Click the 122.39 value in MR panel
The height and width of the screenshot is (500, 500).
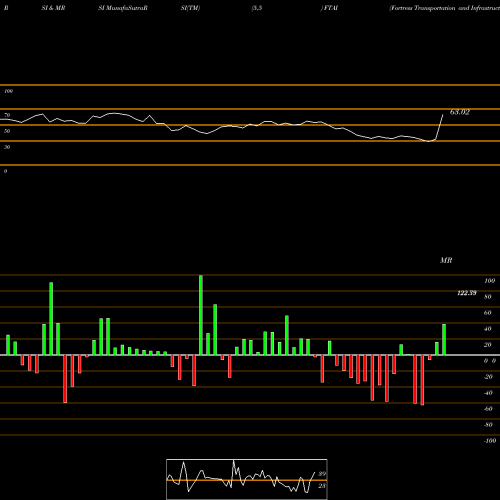(x=467, y=293)
